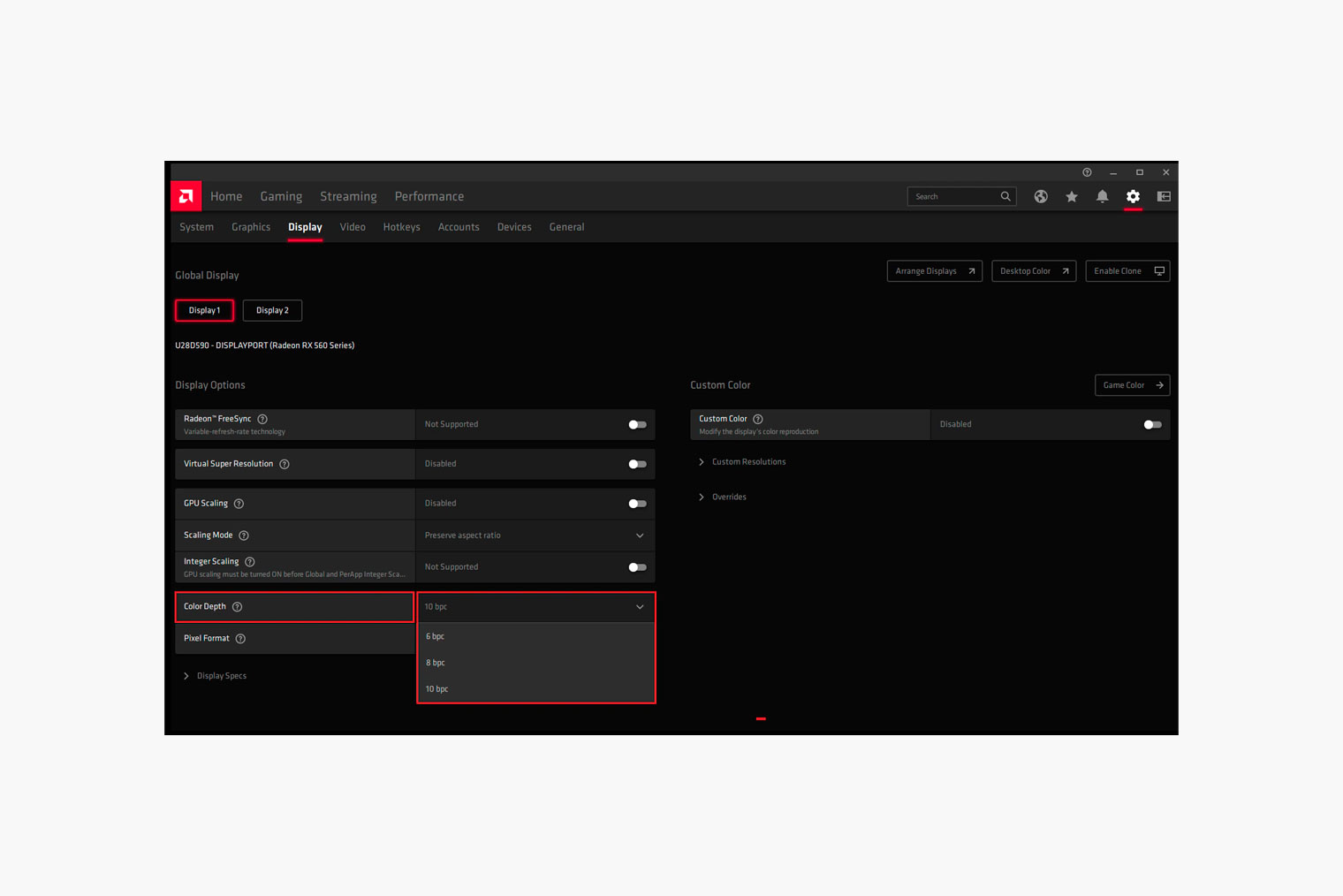The image size is (1343, 896).
Task: Show Integer Scaling help icon
Action: (x=250, y=562)
